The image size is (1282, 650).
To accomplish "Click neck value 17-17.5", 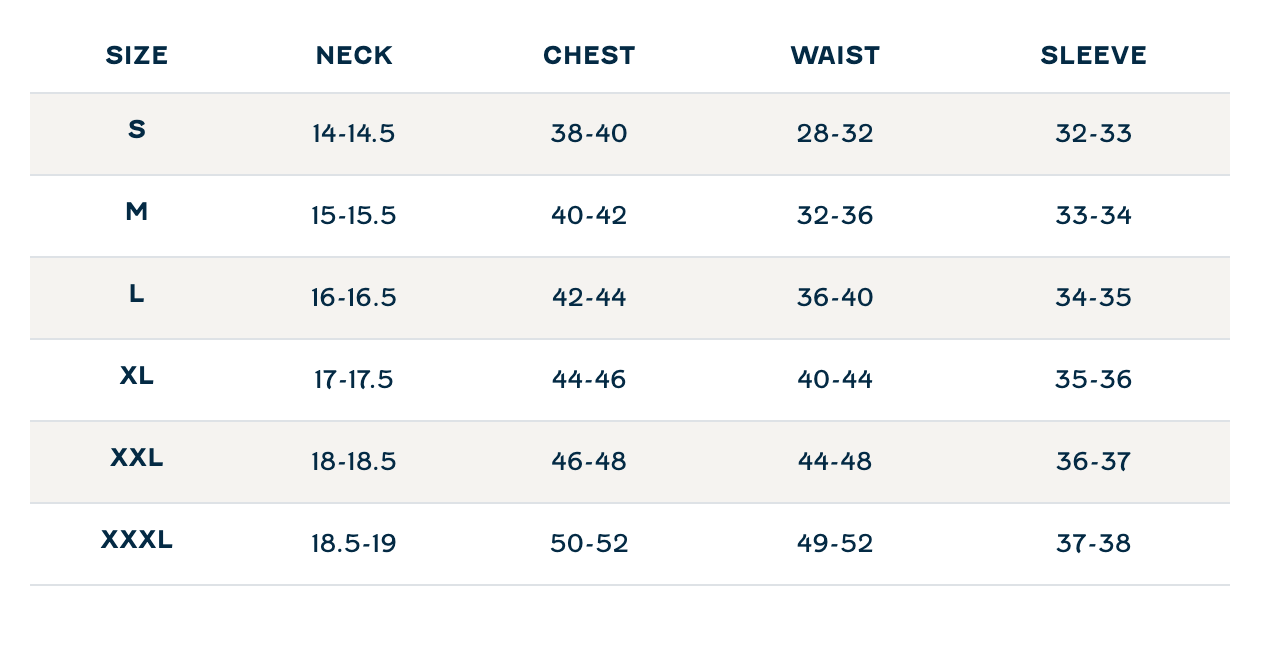I will pos(354,380).
